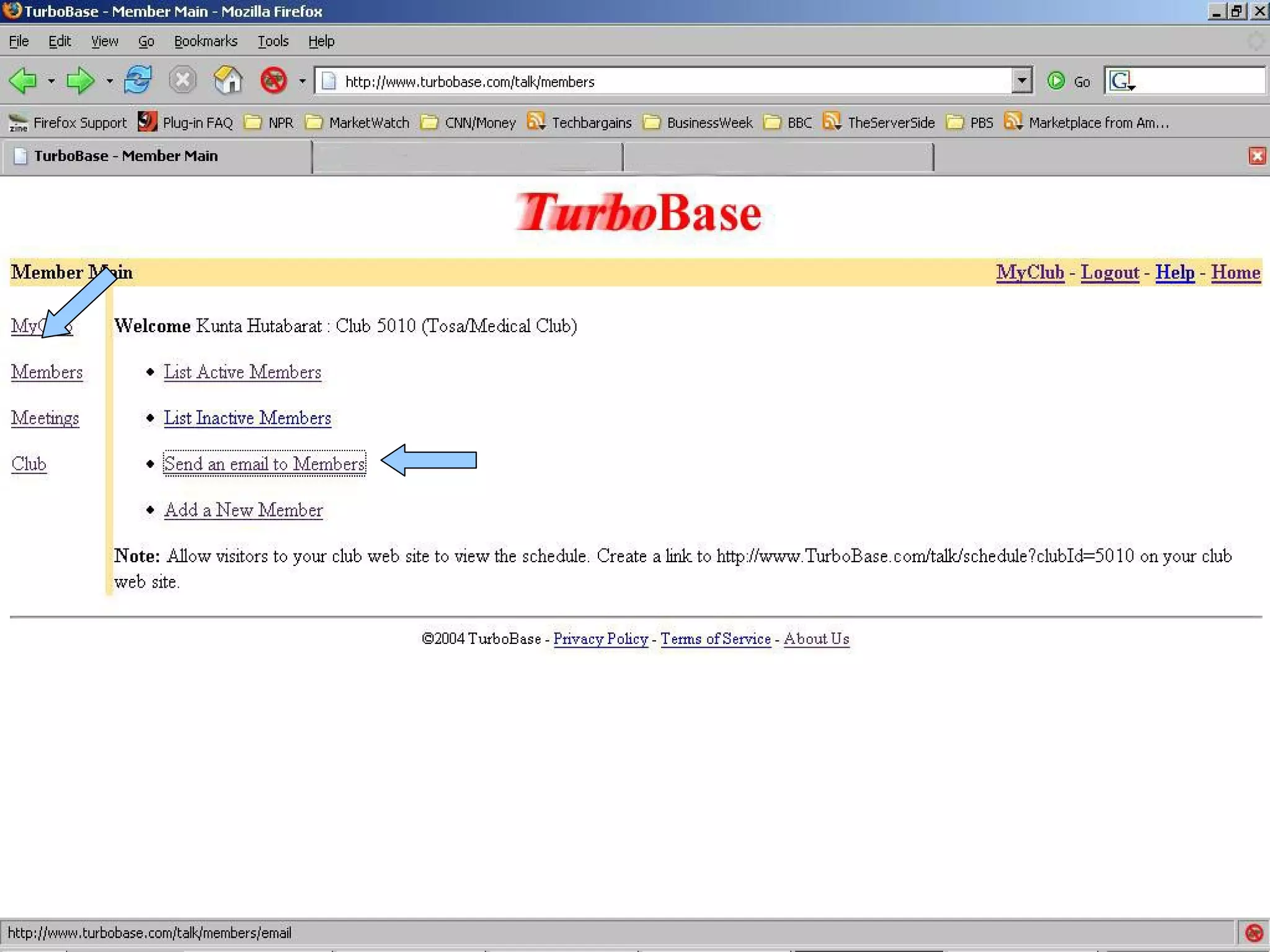This screenshot has width=1270, height=952.
Task: Open the URL address bar dropdown
Action: [x=1021, y=81]
